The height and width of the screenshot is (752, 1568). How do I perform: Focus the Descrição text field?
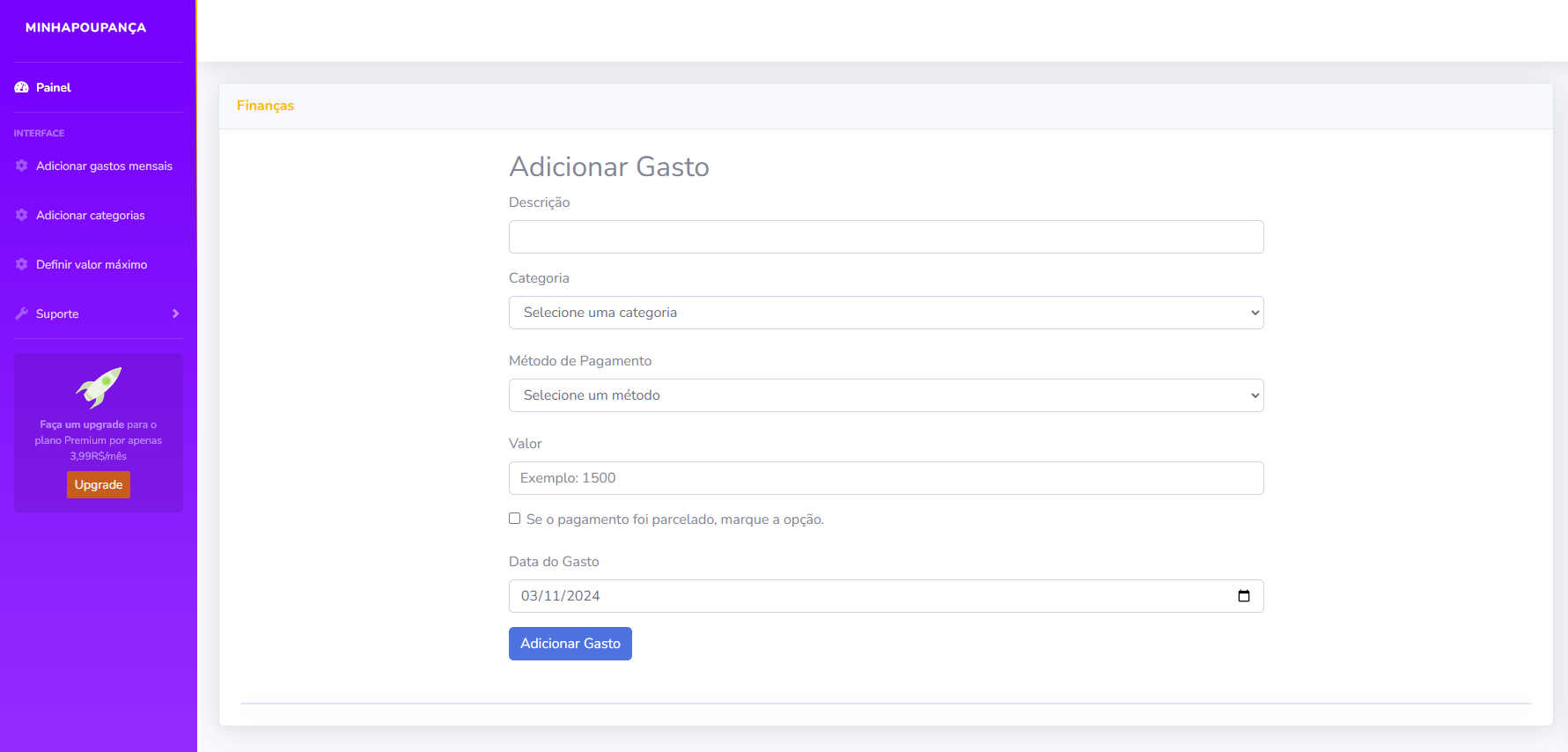[x=886, y=237]
